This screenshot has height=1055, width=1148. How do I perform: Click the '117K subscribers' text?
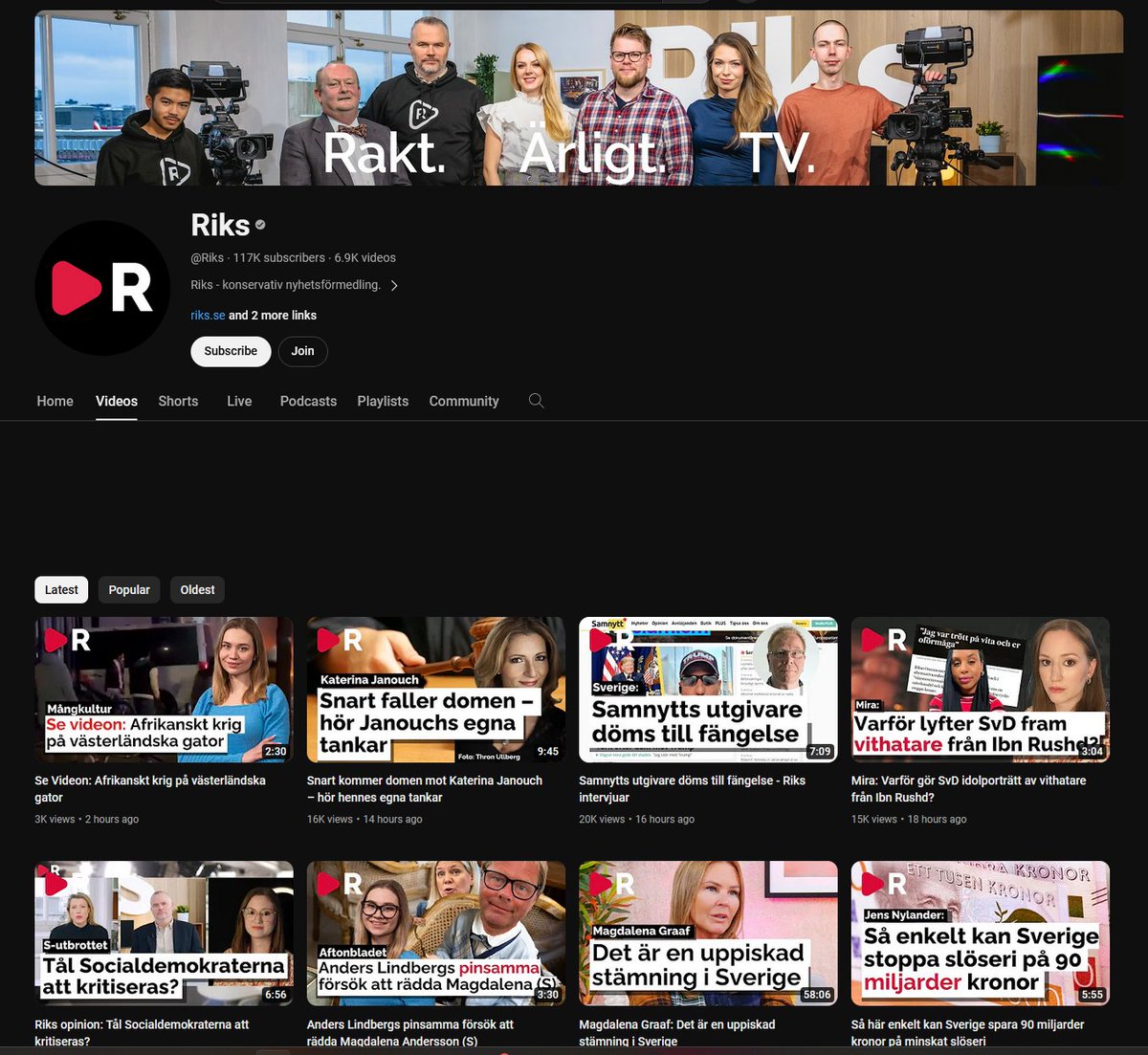coord(279,257)
